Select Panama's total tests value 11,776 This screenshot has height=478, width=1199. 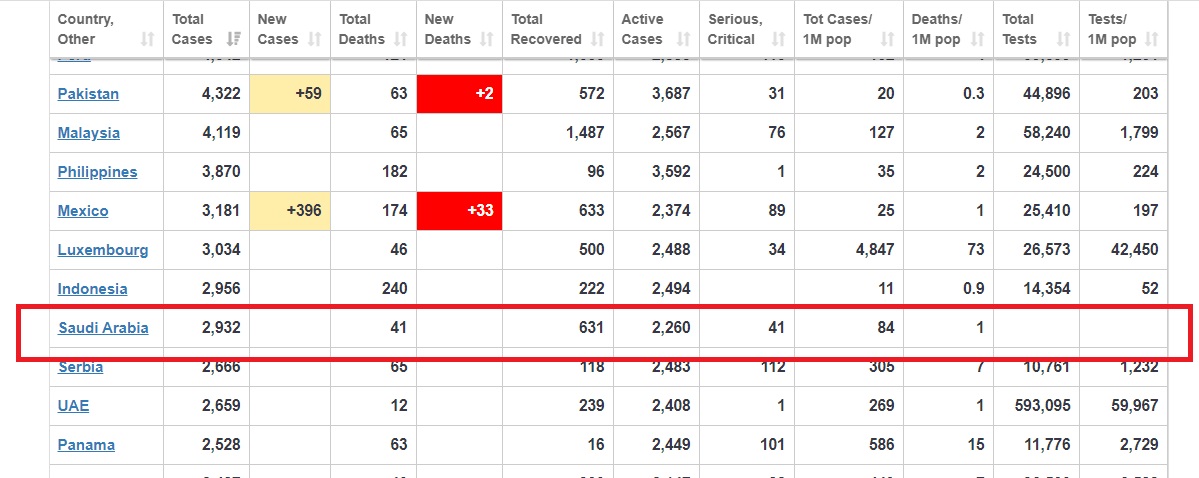point(1045,445)
